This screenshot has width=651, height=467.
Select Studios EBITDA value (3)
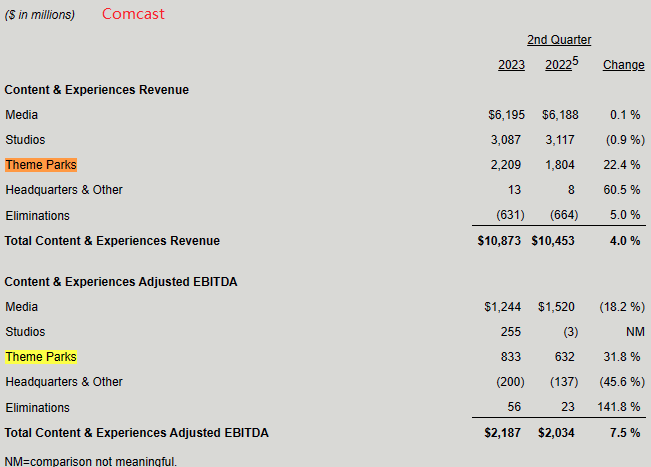coord(570,332)
